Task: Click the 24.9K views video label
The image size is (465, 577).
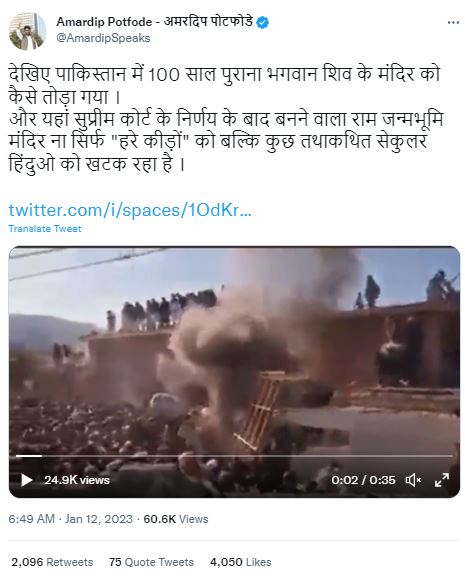Action: (77, 480)
